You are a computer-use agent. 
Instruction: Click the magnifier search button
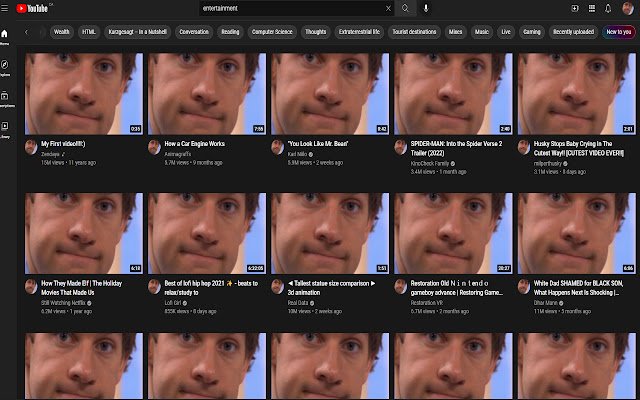(x=405, y=8)
